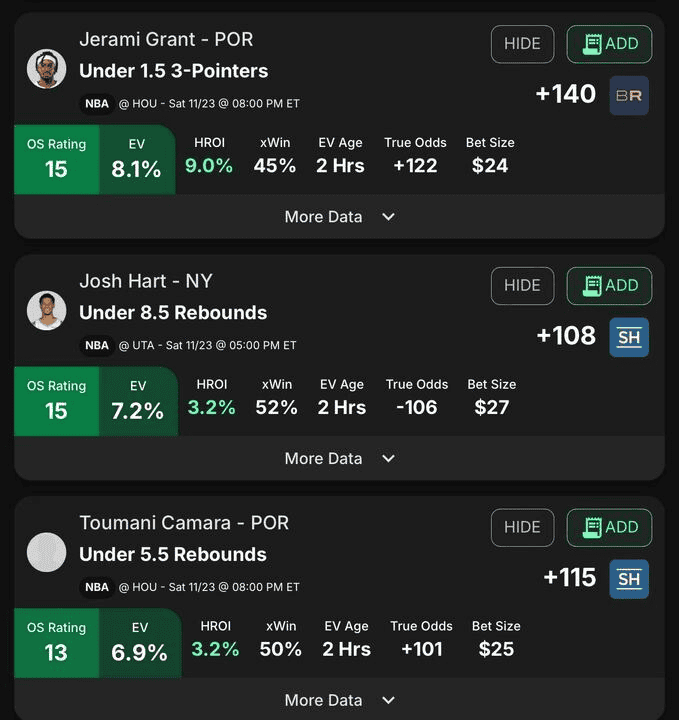Click Josh Hart's player avatar

tap(46, 310)
